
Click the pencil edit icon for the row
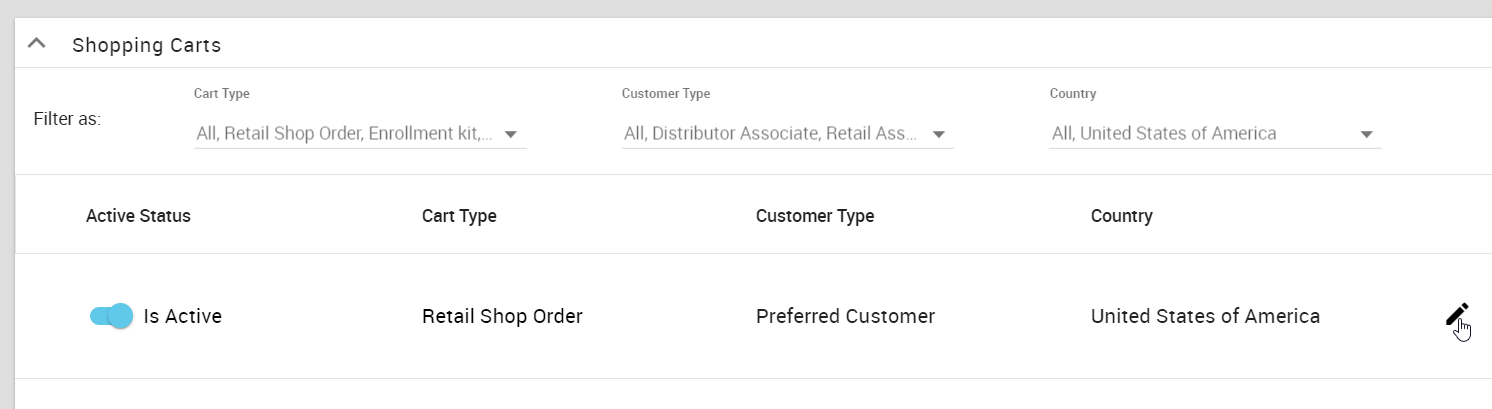(1456, 315)
